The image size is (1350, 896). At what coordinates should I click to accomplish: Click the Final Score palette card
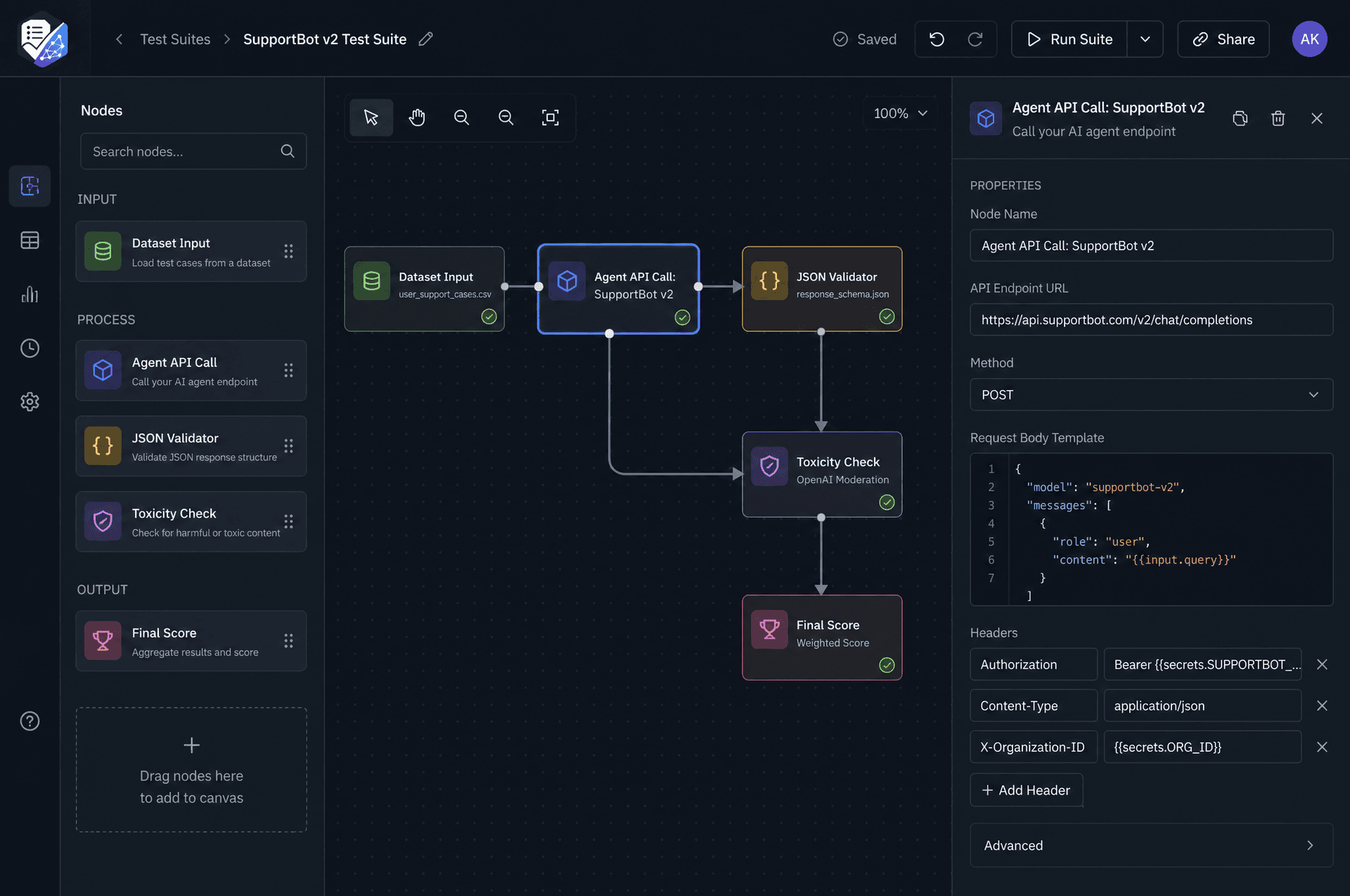[x=191, y=641]
